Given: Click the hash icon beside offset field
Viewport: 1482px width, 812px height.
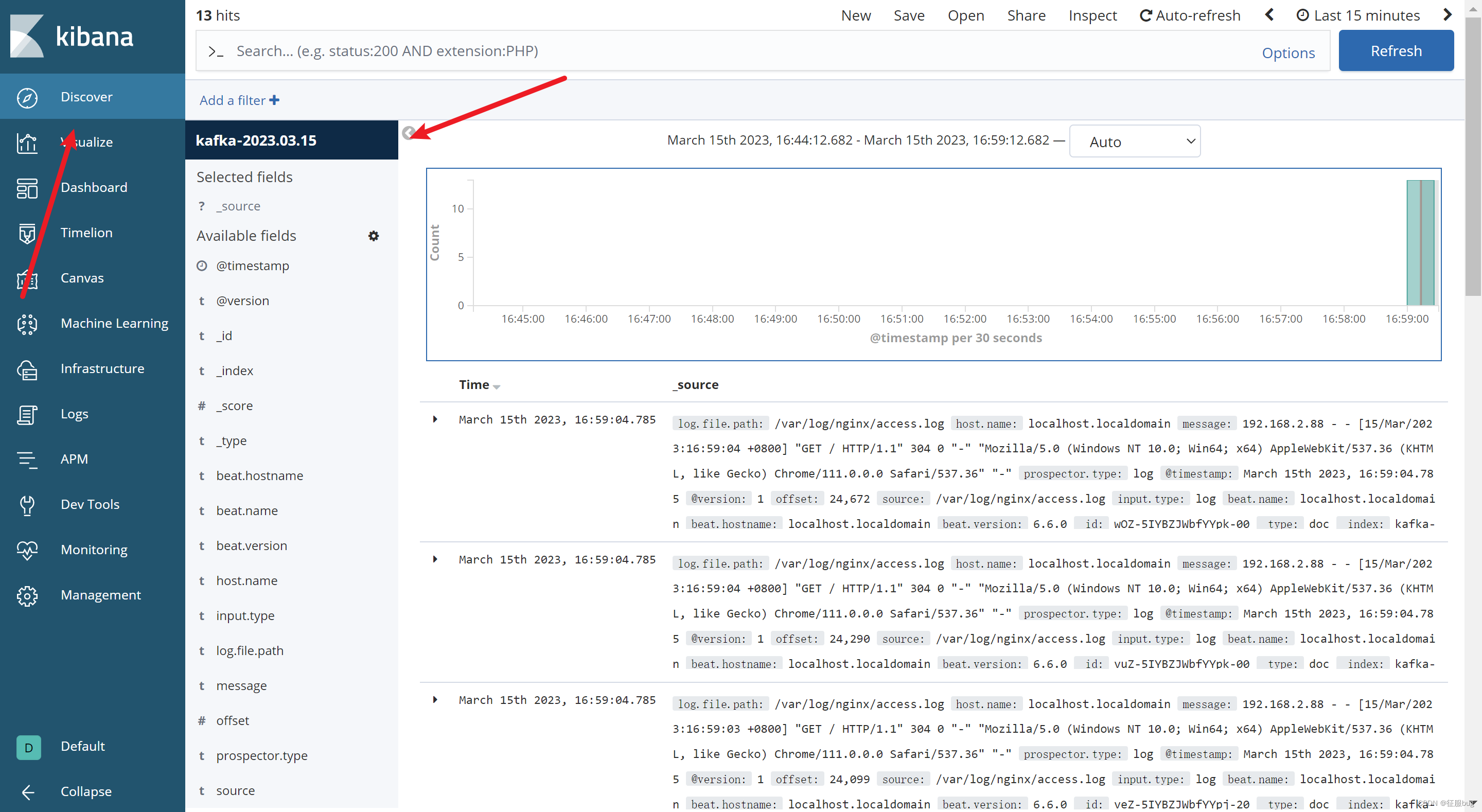Looking at the screenshot, I should click(x=201, y=720).
